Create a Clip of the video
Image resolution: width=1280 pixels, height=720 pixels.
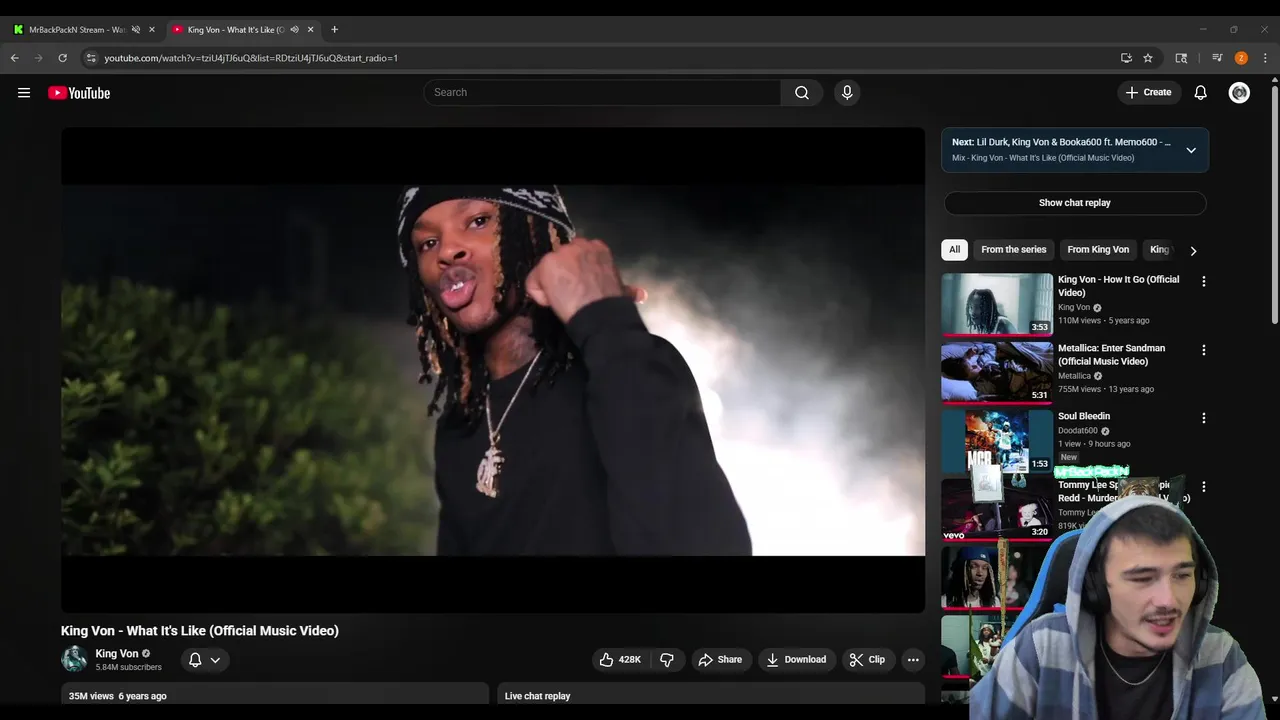click(867, 659)
